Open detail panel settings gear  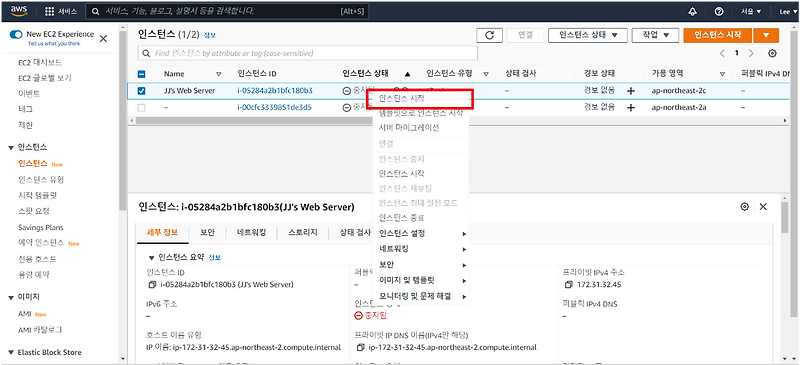(744, 207)
